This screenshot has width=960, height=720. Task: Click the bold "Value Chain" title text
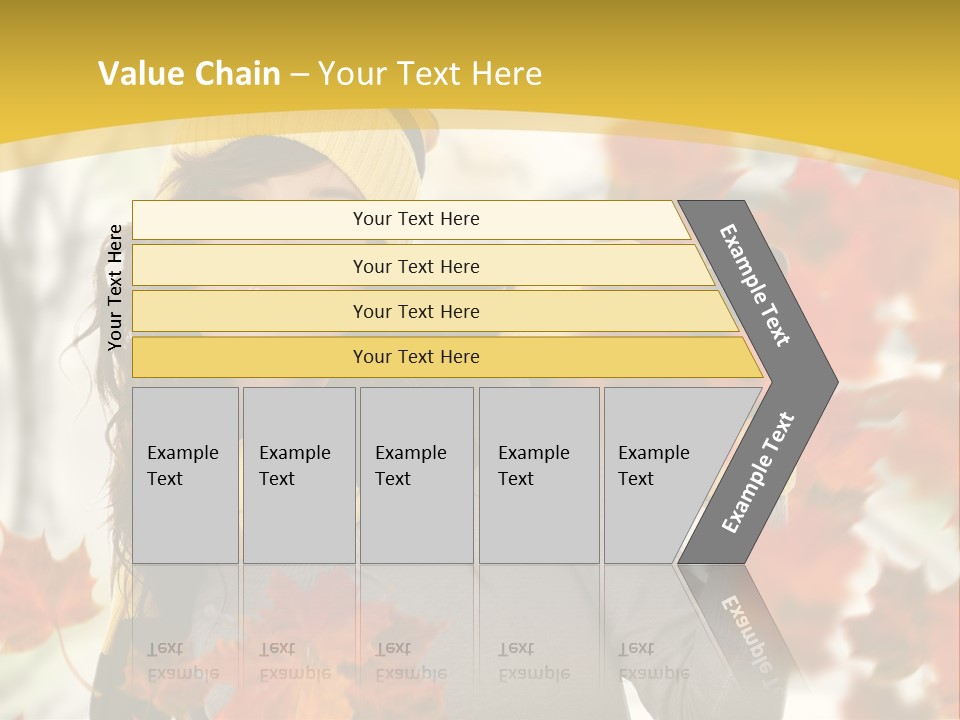[189, 73]
